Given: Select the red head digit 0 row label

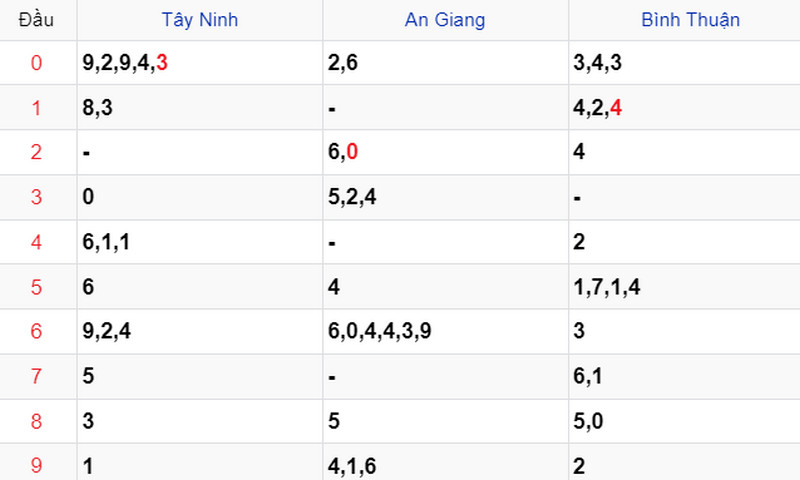Looking at the screenshot, I should (x=36, y=63).
